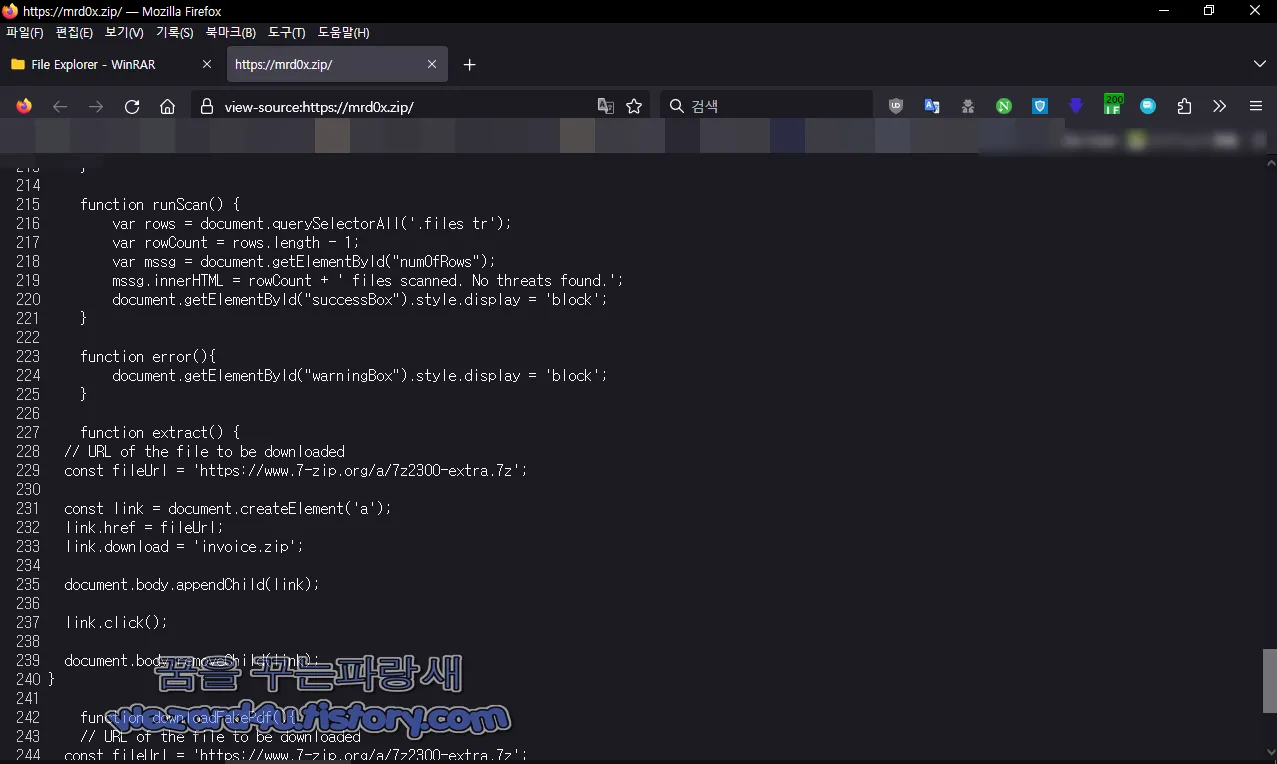The width and height of the screenshot is (1277, 764).
Task: Close the File Explorer - WinRAR tab
Action: tap(207, 64)
